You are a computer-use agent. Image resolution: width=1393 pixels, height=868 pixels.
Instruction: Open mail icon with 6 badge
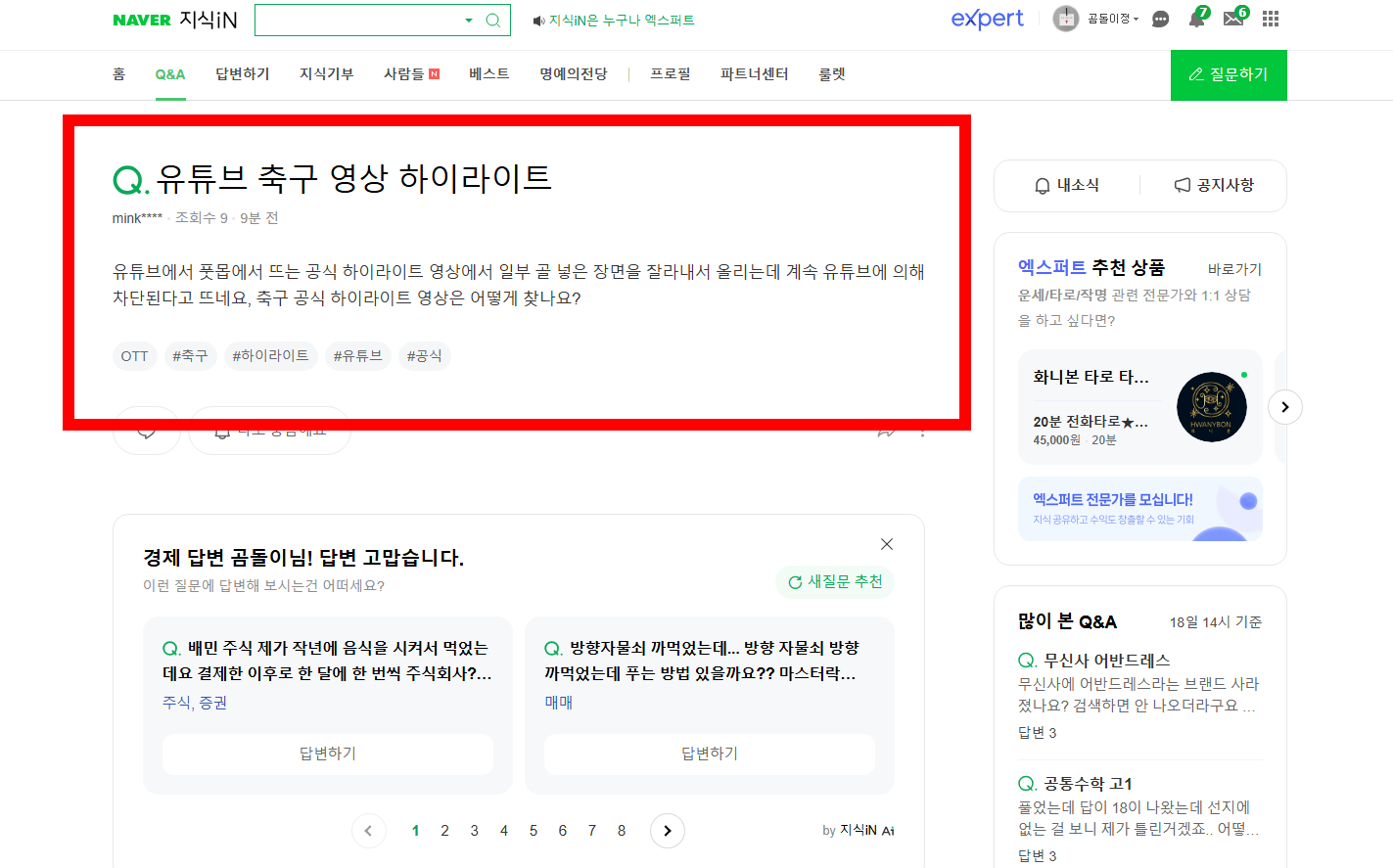point(1234,18)
